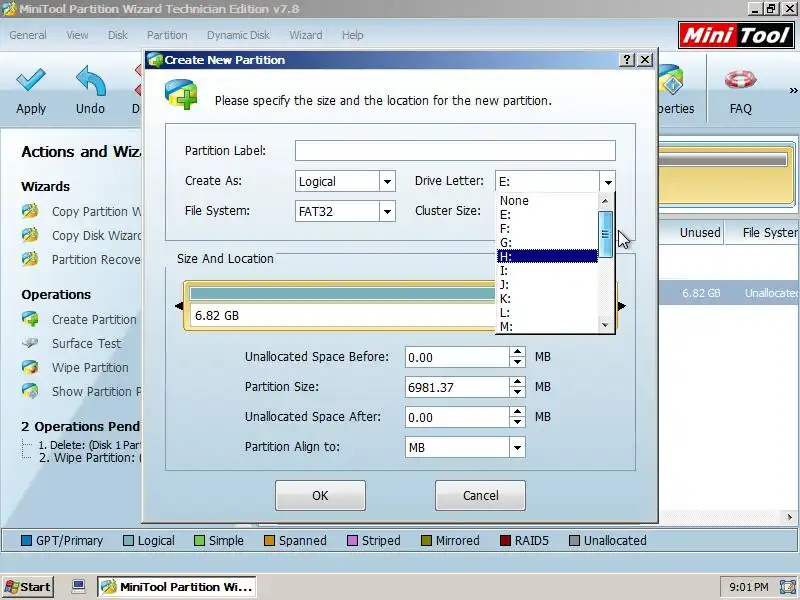The image size is (800, 600).
Task: Click the Apply checkmark icon in toolbar
Action: click(x=31, y=81)
